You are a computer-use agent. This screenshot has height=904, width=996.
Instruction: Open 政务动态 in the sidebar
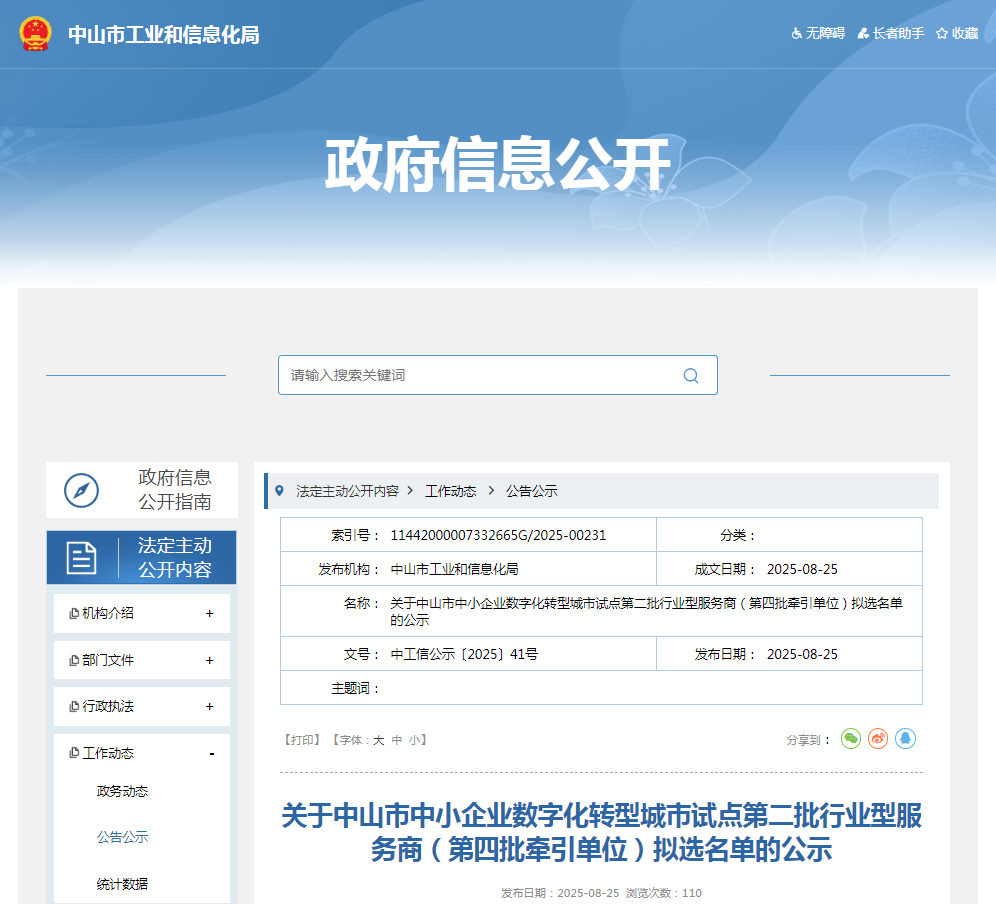[122, 792]
